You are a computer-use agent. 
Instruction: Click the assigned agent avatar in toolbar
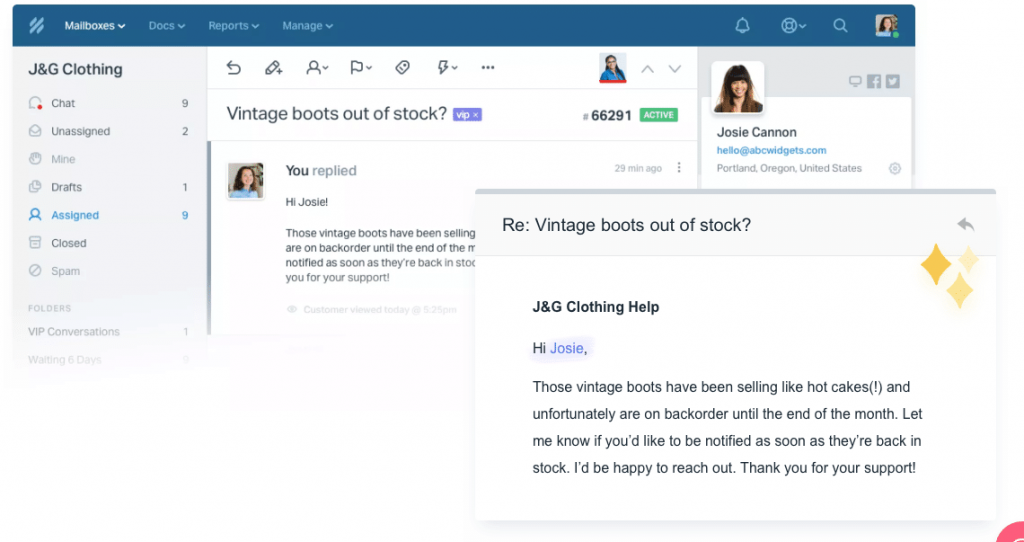tap(613, 67)
